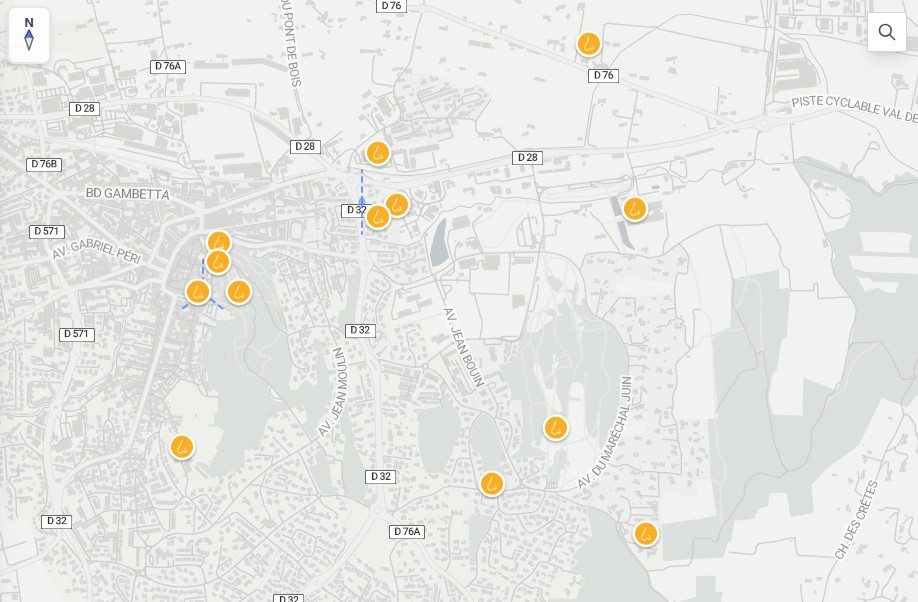Open the second-from-top marker in the western cluster
Viewport: 918px width, 602px height.
click(x=218, y=263)
